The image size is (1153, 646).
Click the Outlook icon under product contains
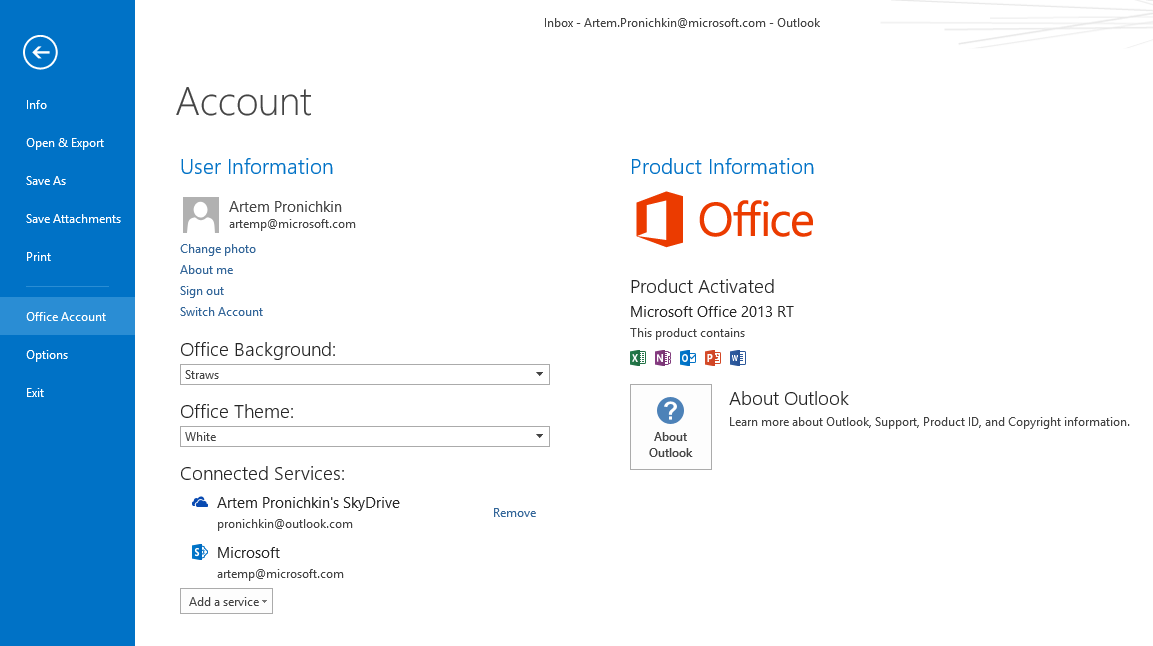[688, 358]
